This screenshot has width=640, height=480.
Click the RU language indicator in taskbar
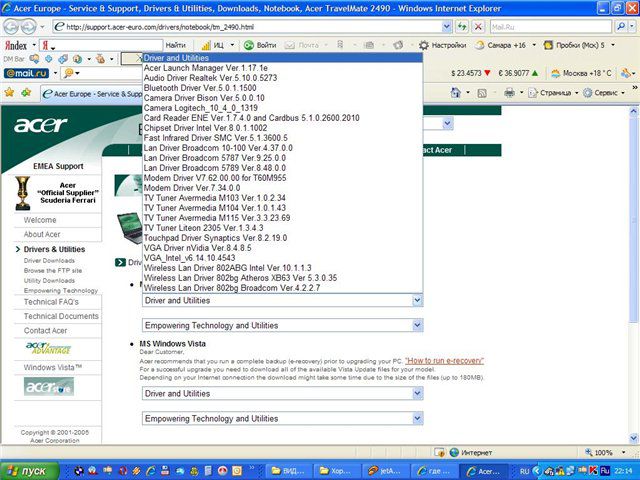[524, 471]
